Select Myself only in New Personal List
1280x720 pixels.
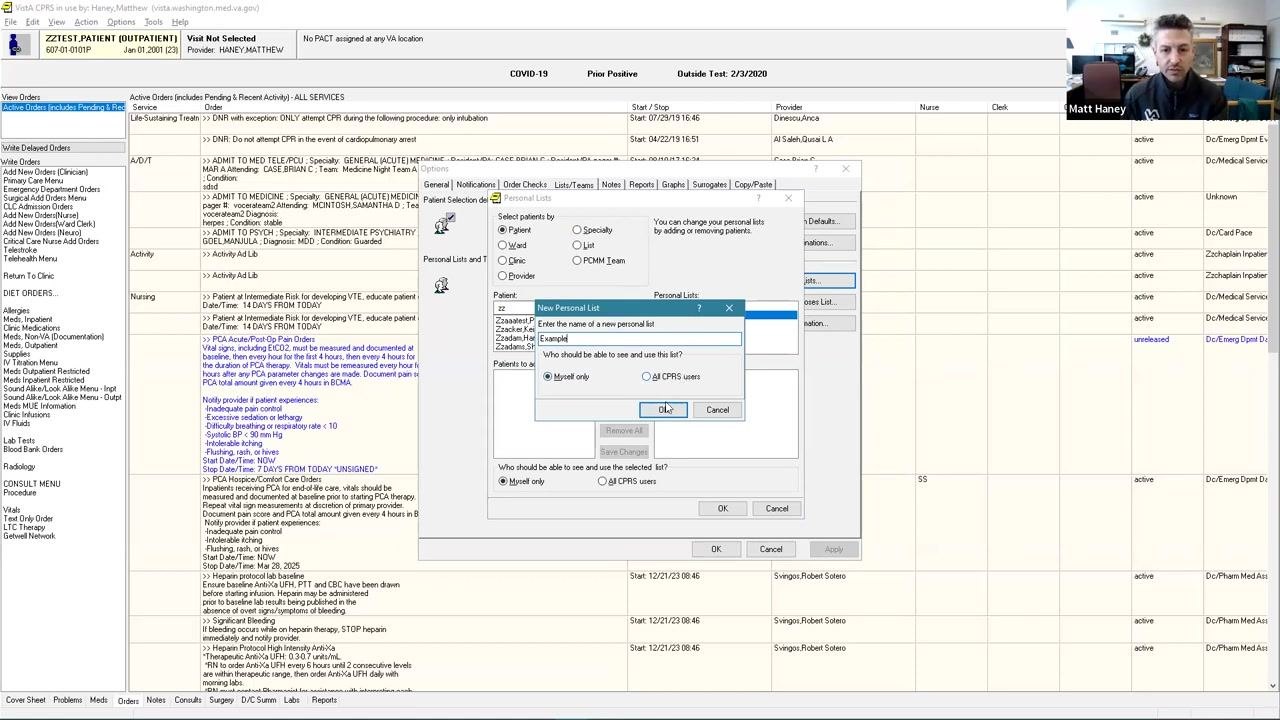566,377
